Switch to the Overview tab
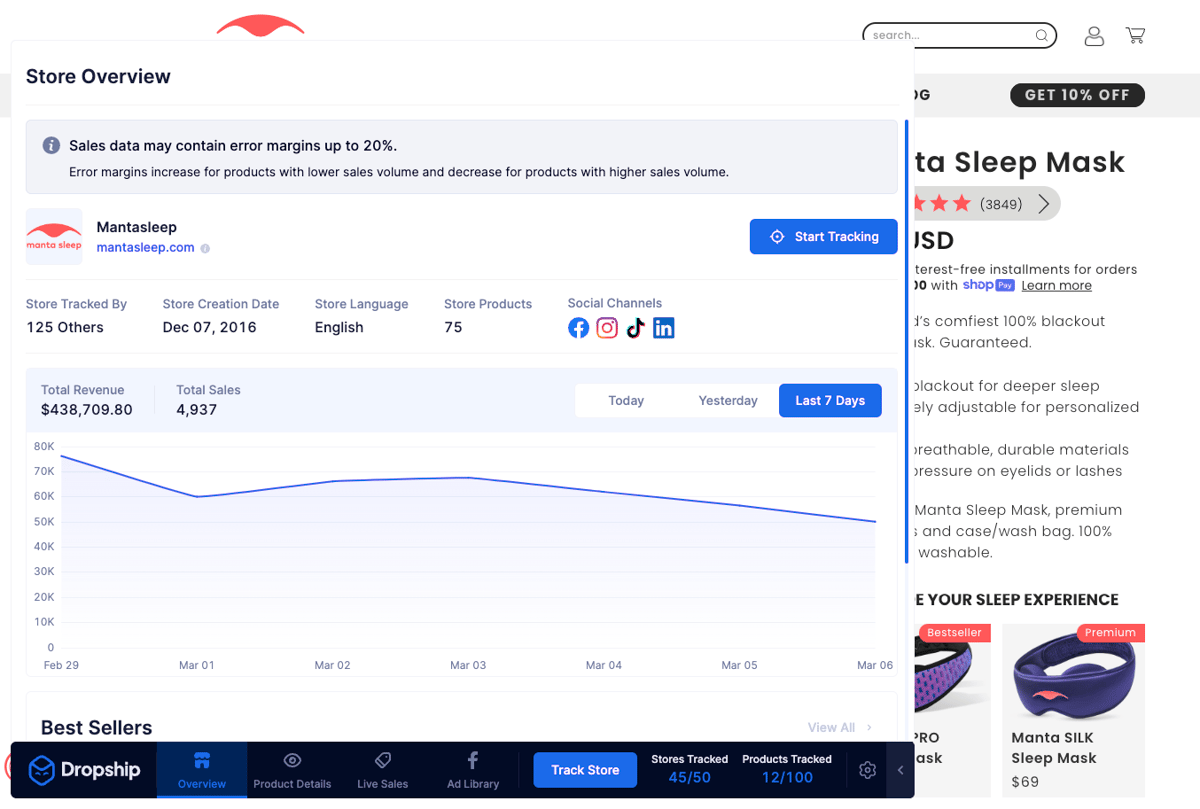Image resolution: width=1200 pixels, height=809 pixels. 202,770
